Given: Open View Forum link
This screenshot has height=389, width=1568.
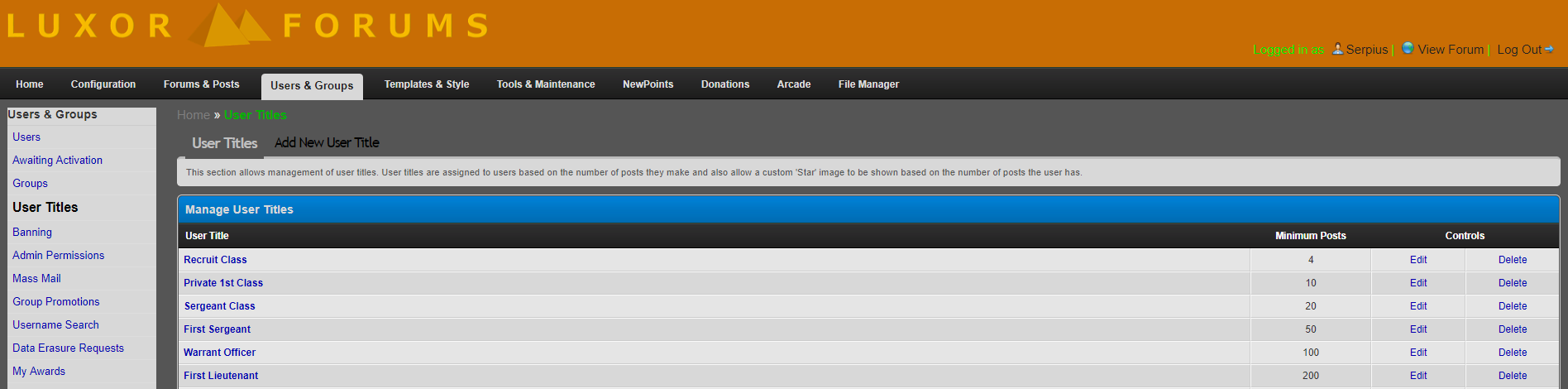Looking at the screenshot, I should coord(1451,50).
